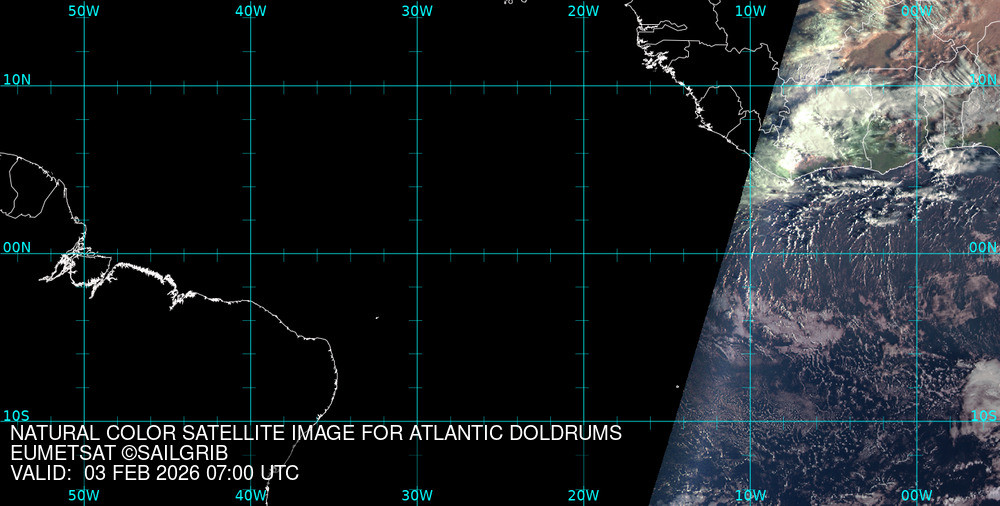1000x506 pixels.
Task: Click the 30W label along the top edge
Action: (417, 10)
